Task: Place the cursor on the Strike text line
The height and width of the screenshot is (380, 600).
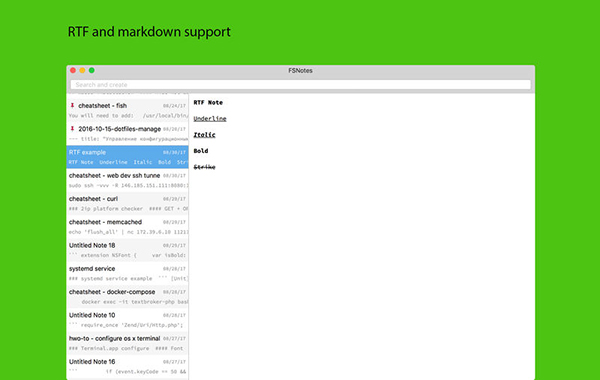Action: click(x=204, y=167)
